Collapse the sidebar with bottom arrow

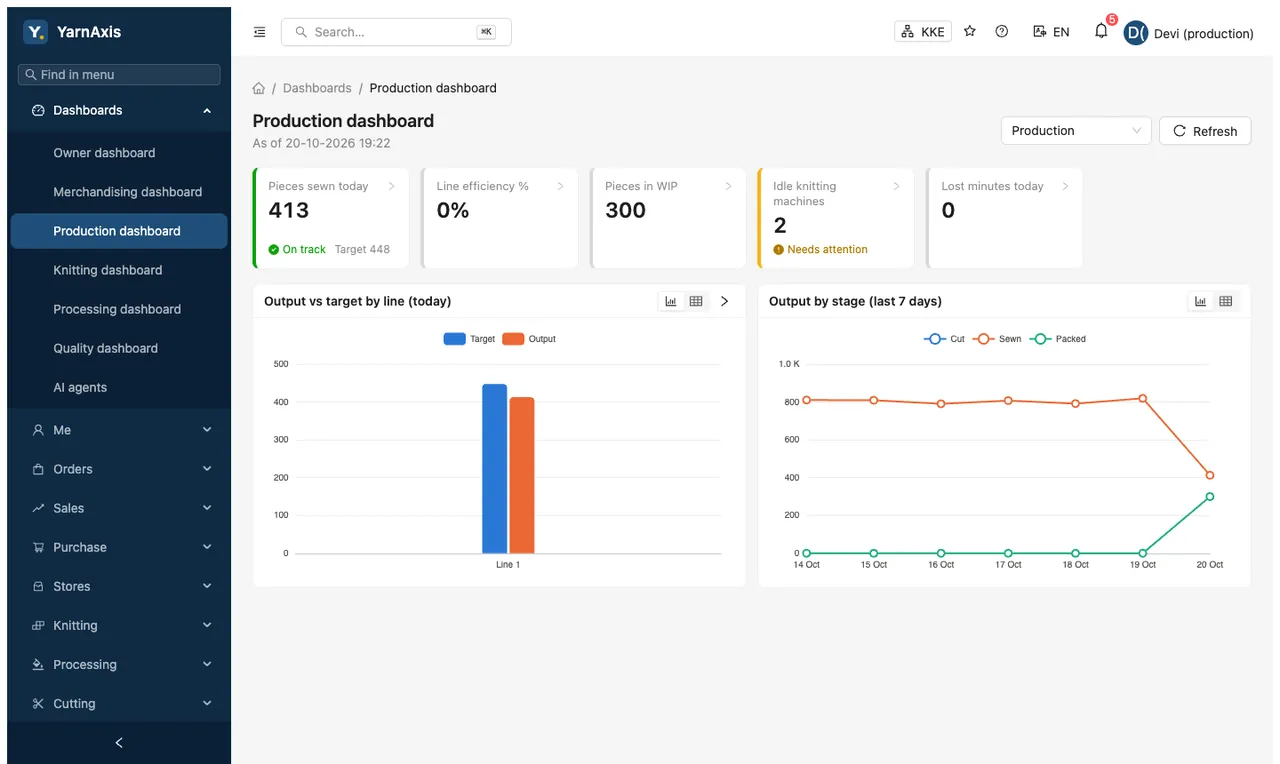click(119, 743)
